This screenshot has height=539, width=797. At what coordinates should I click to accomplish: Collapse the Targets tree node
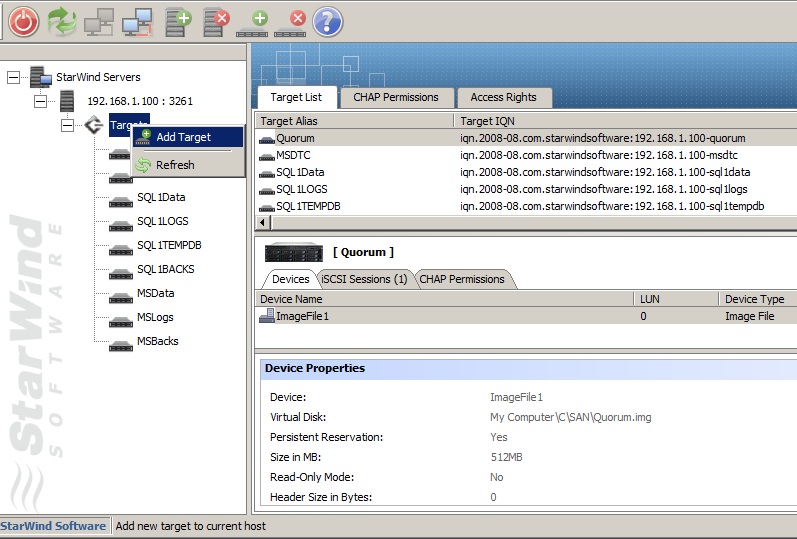67,125
